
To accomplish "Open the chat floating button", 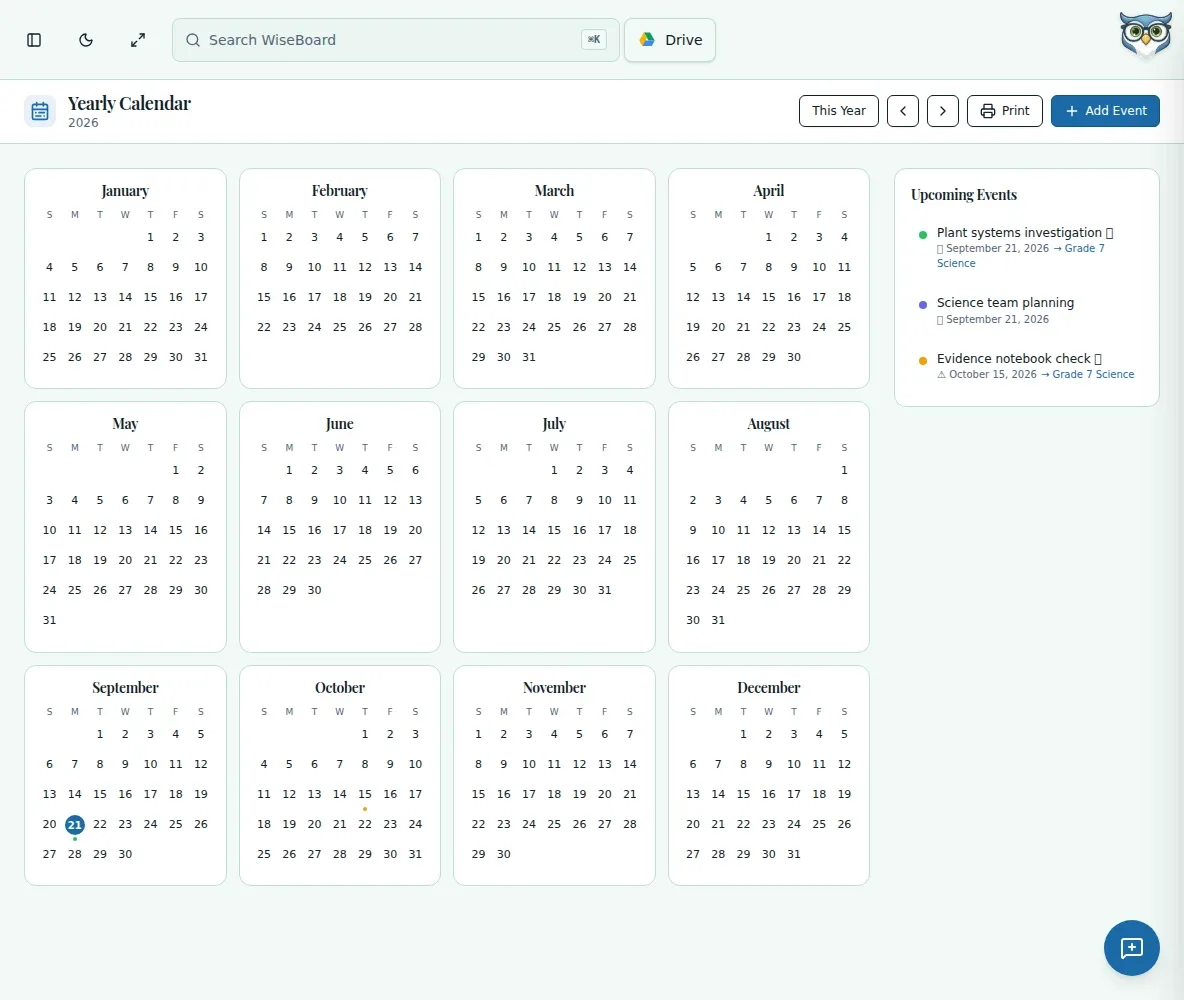I will pos(1131,948).
